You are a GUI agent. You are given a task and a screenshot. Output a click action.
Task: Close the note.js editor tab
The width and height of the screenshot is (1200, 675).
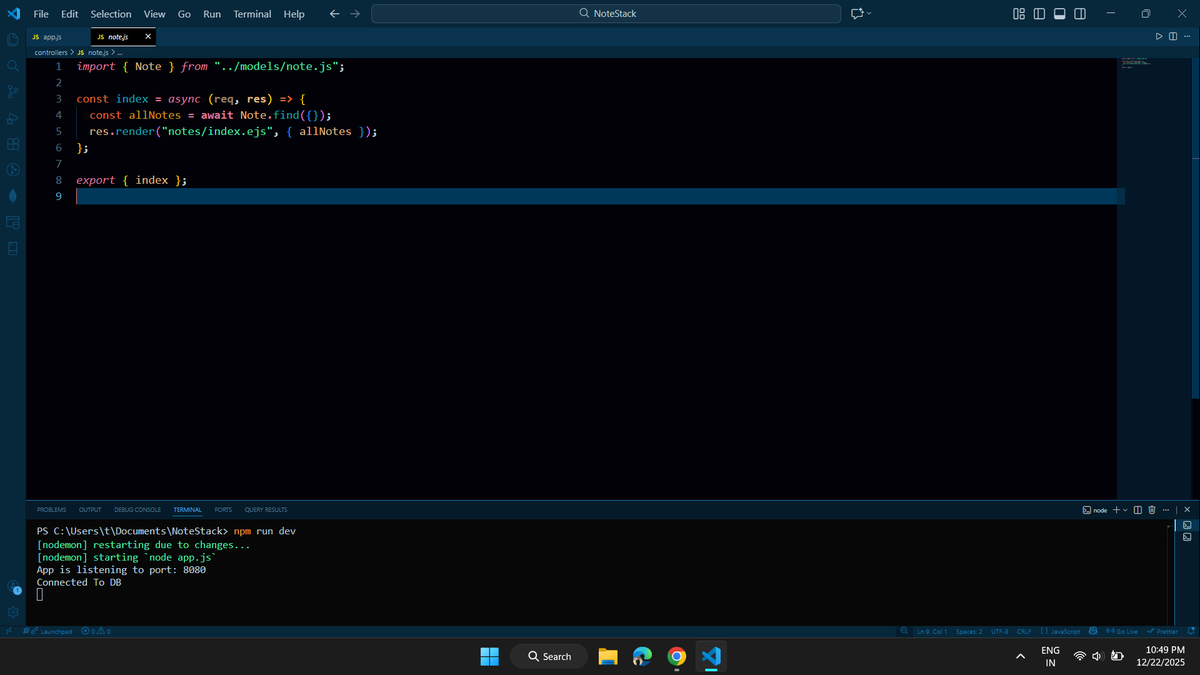click(x=147, y=37)
